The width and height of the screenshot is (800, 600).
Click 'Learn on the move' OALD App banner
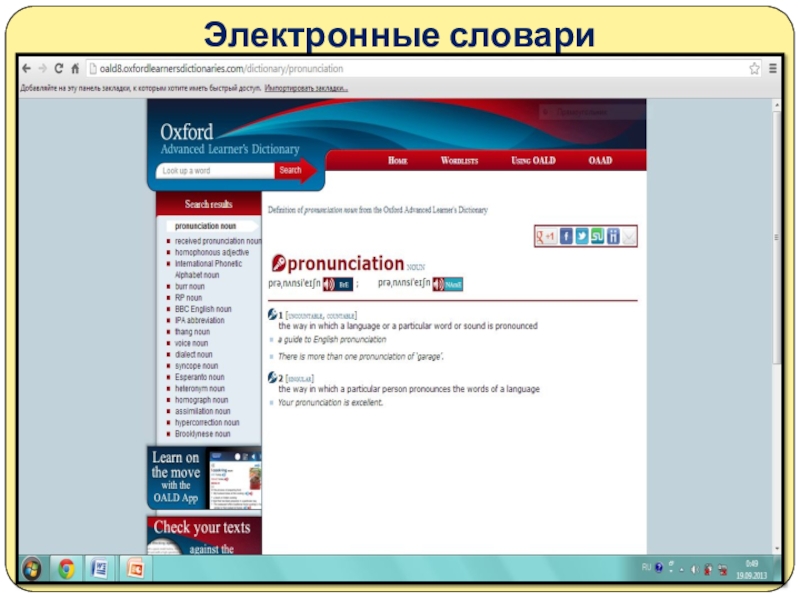click(204, 478)
